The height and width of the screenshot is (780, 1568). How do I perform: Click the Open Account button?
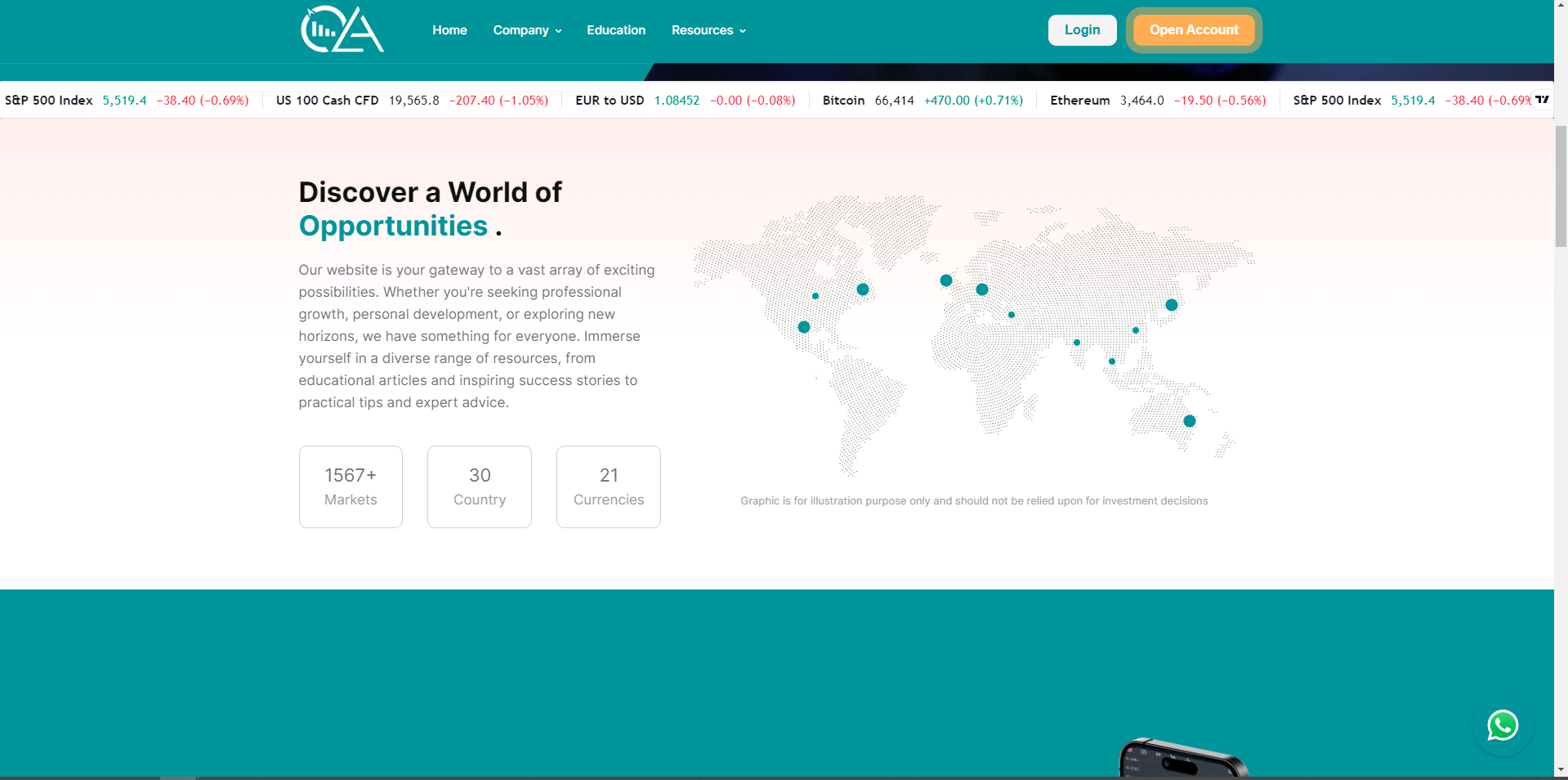1193,30
